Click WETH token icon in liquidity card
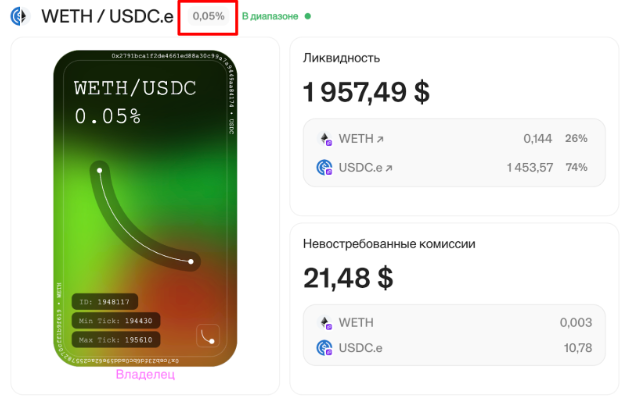 pyautogui.click(x=325, y=139)
